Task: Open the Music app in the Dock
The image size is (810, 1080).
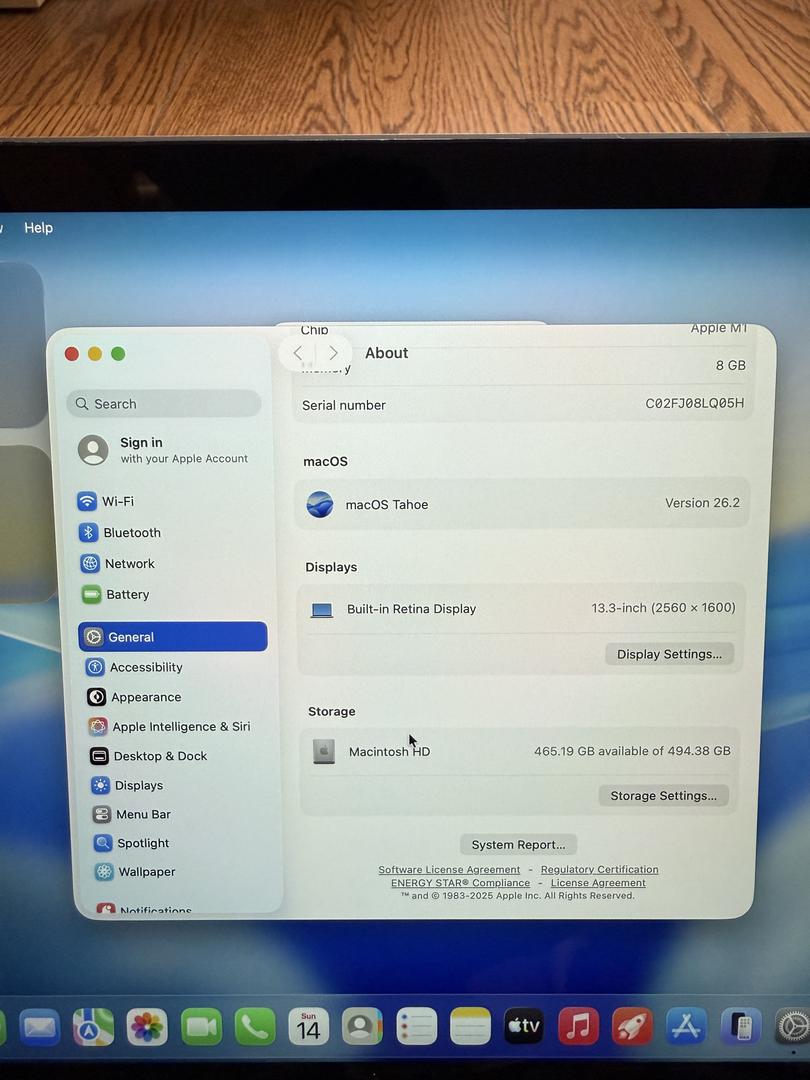Action: tap(578, 1026)
